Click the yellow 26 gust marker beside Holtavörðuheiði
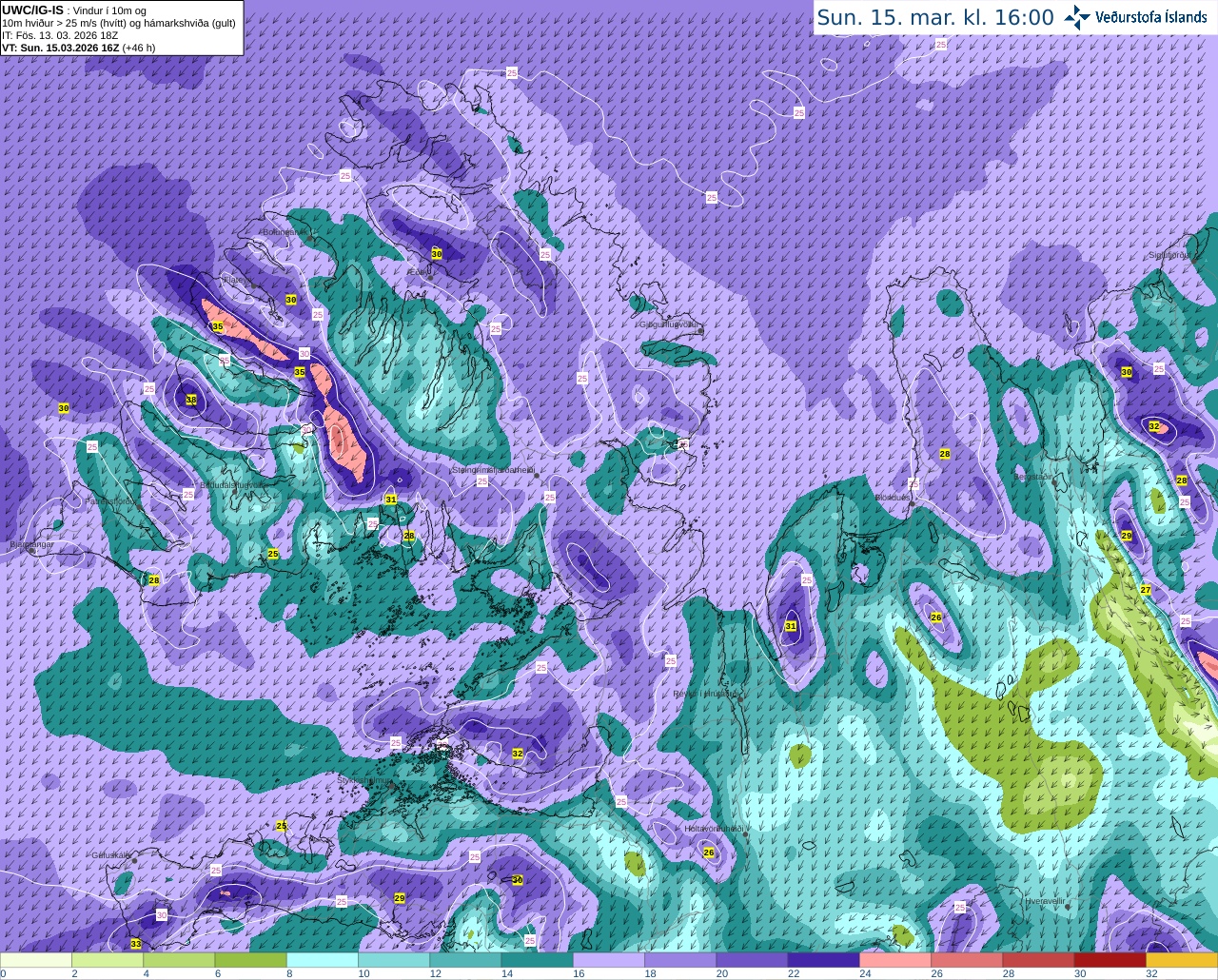1218x980 pixels. pyautogui.click(x=709, y=853)
